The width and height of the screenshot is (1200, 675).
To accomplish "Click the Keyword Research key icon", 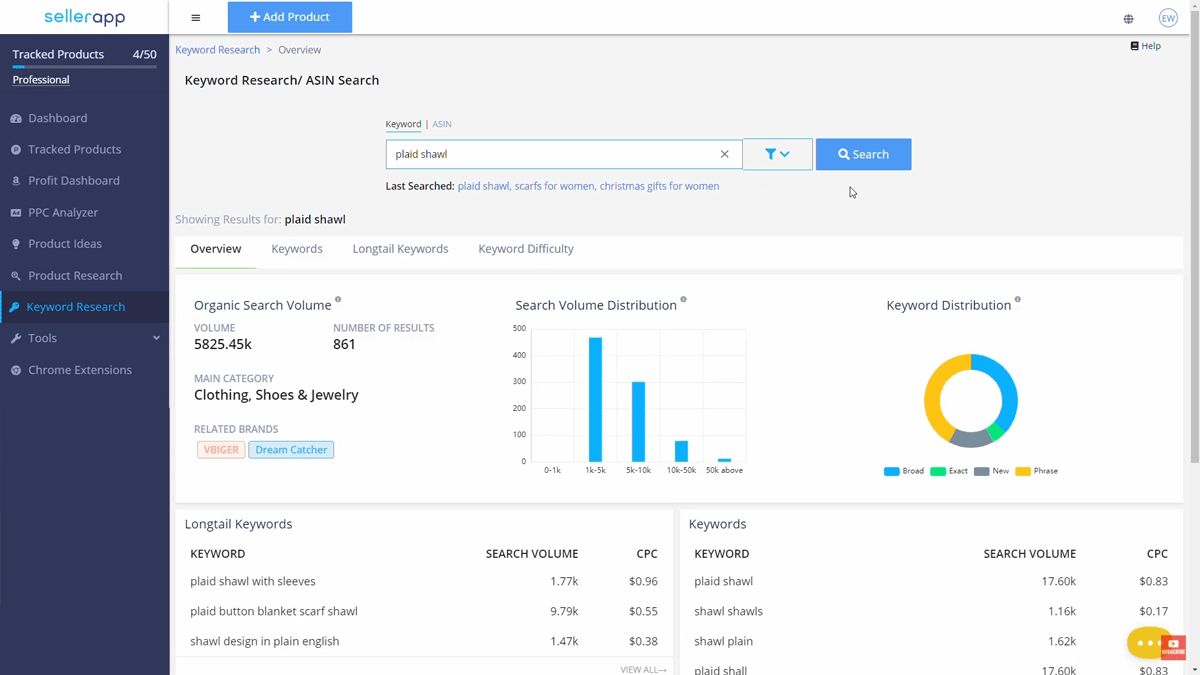I will [14, 307].
